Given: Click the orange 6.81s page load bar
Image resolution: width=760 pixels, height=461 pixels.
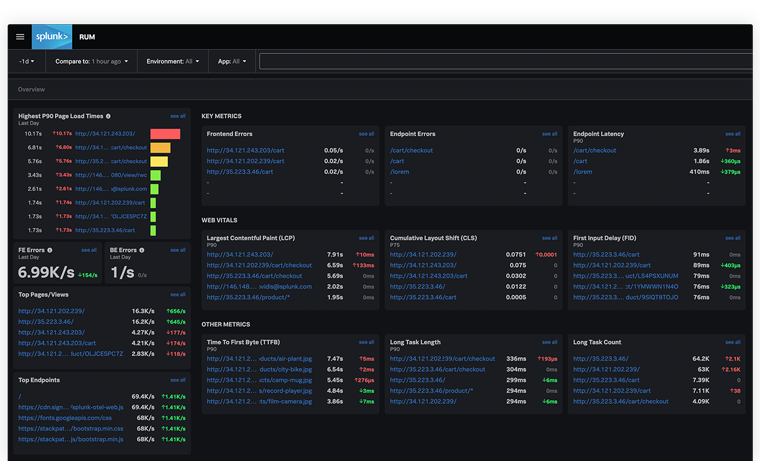Looking at the screenshot, I should (160, 148).
